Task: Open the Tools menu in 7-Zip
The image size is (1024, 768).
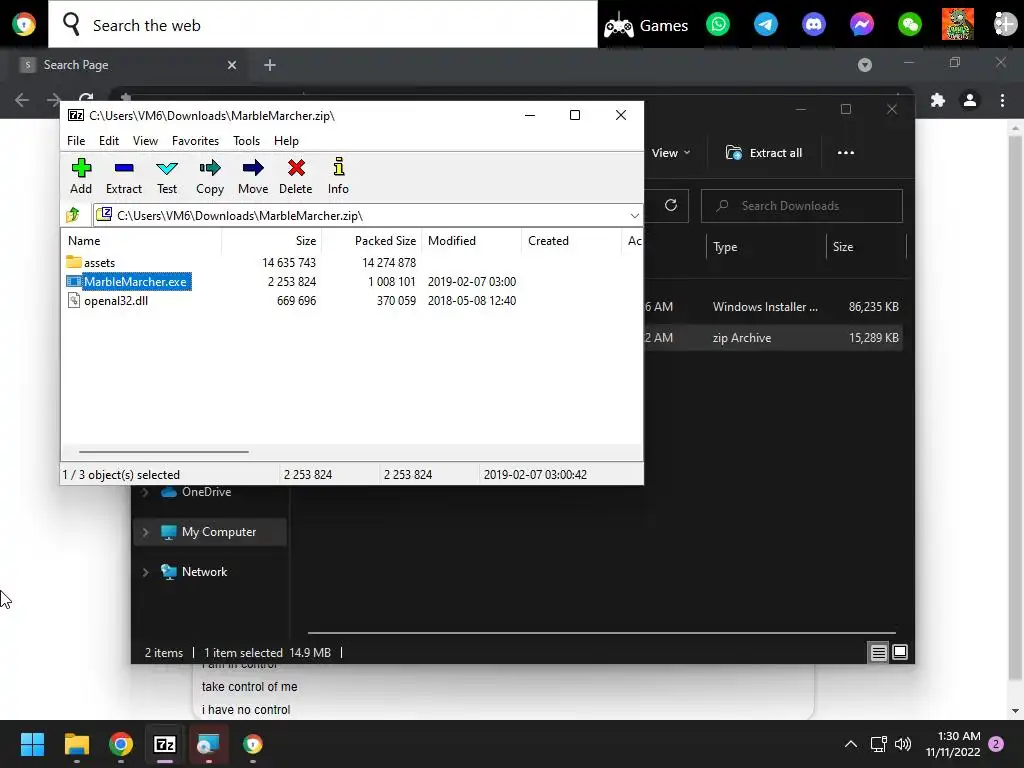Action: click(246, 140)
